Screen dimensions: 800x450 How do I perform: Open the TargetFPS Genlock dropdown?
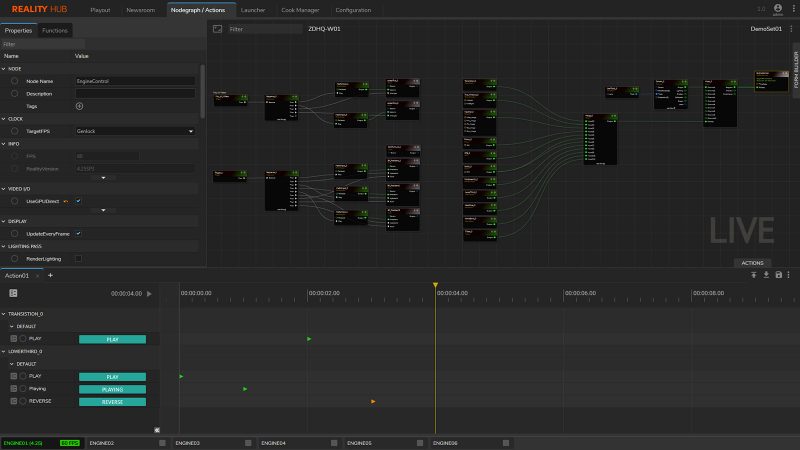135,131
